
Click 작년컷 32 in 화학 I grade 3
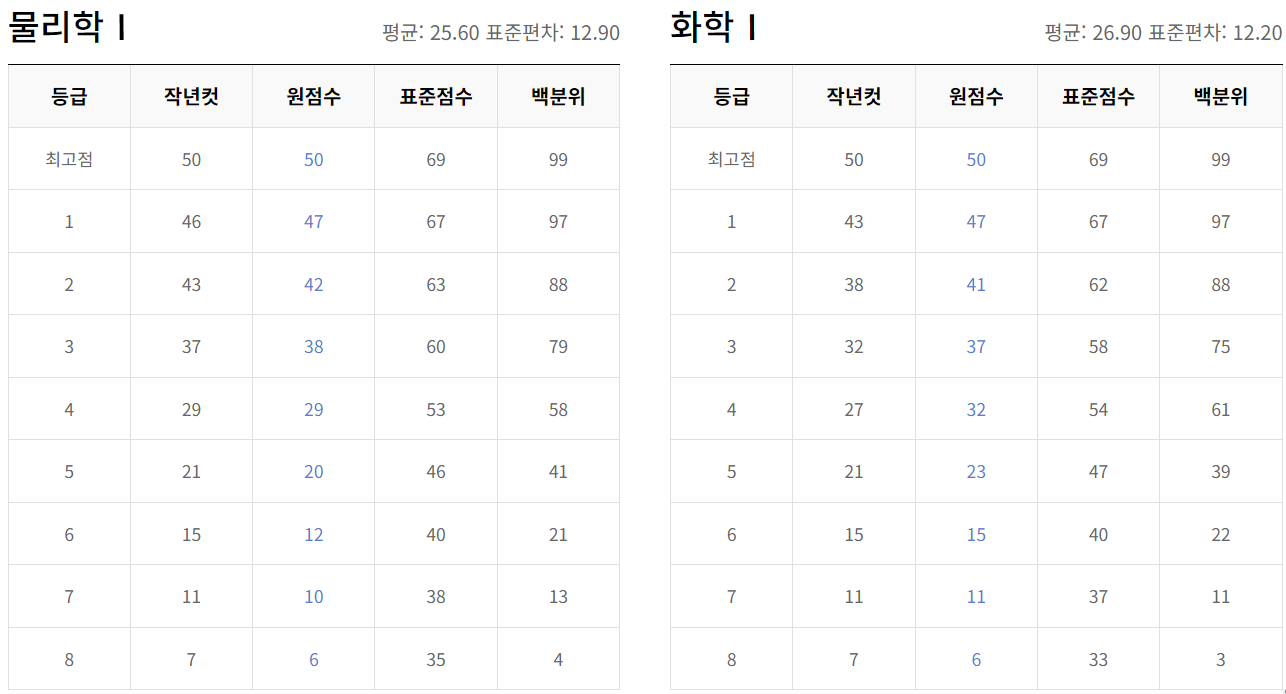click(853, 347)
